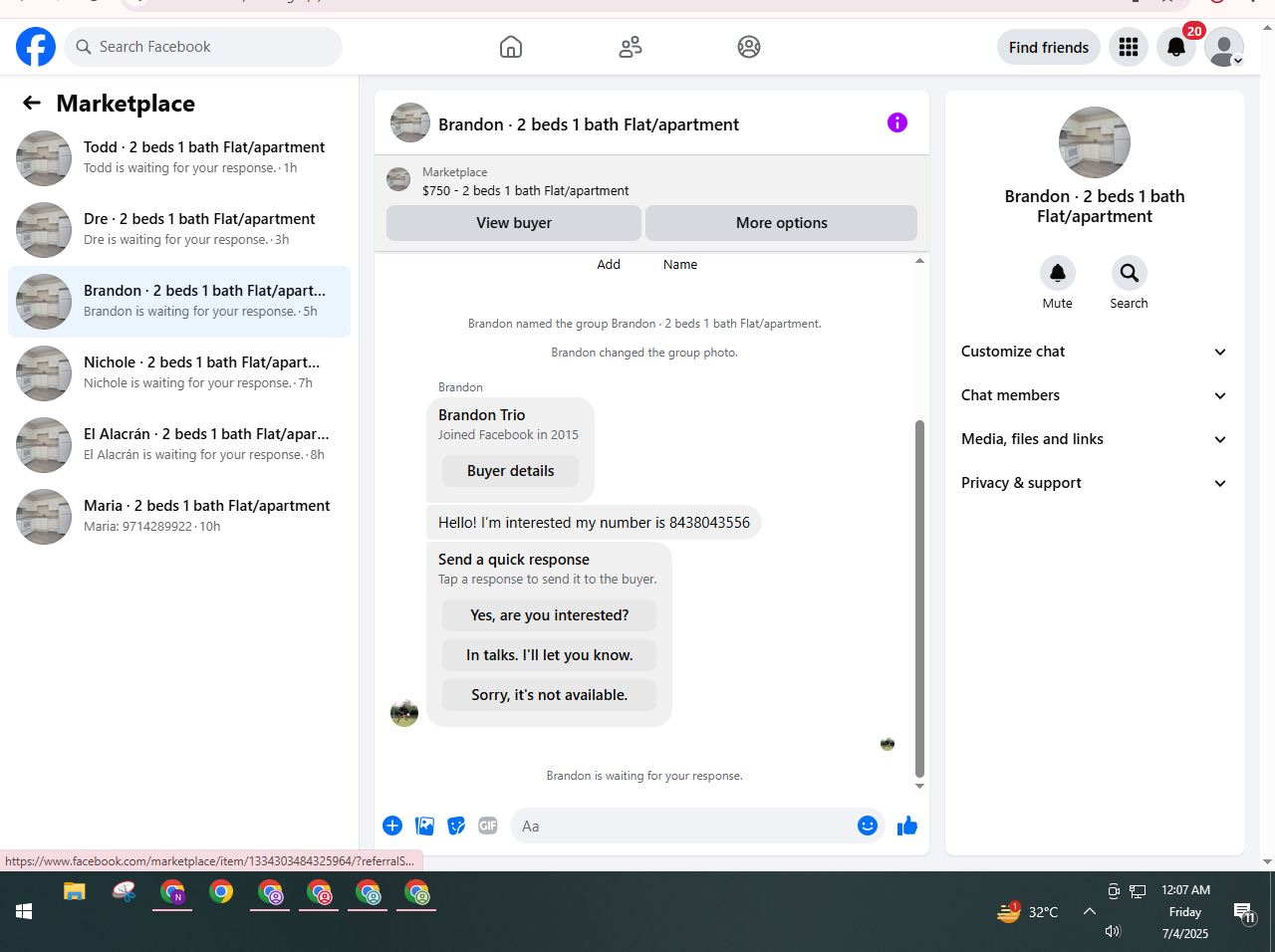Click the Name label in chat
This screenshot has height=952, width=1275.
coord(680,264)
